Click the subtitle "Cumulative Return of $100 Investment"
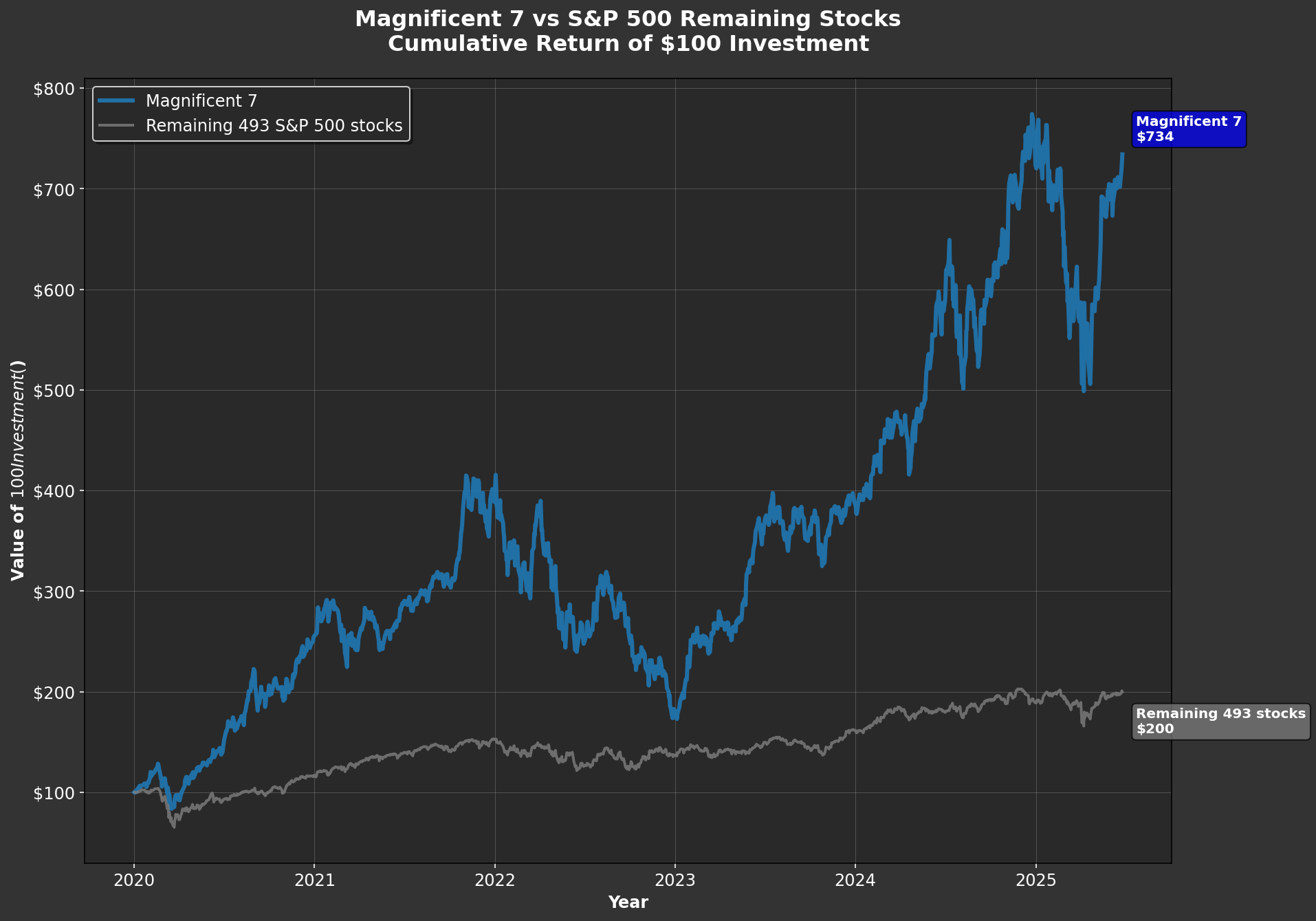 coord(628,44)
